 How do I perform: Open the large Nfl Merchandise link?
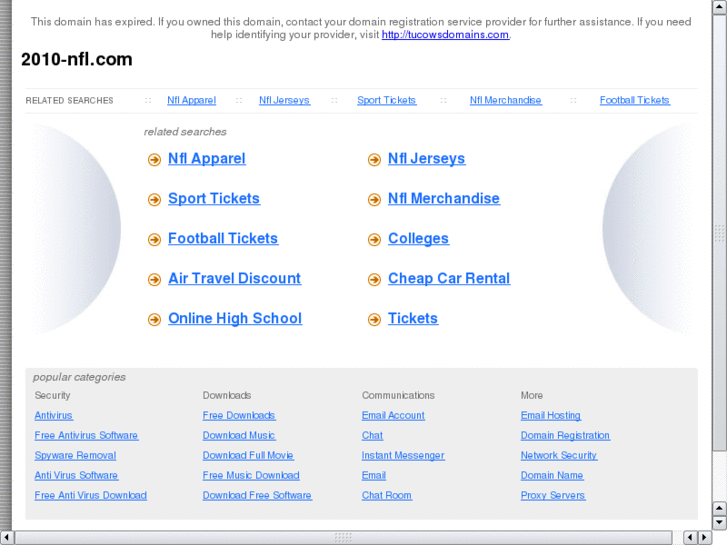444,199
